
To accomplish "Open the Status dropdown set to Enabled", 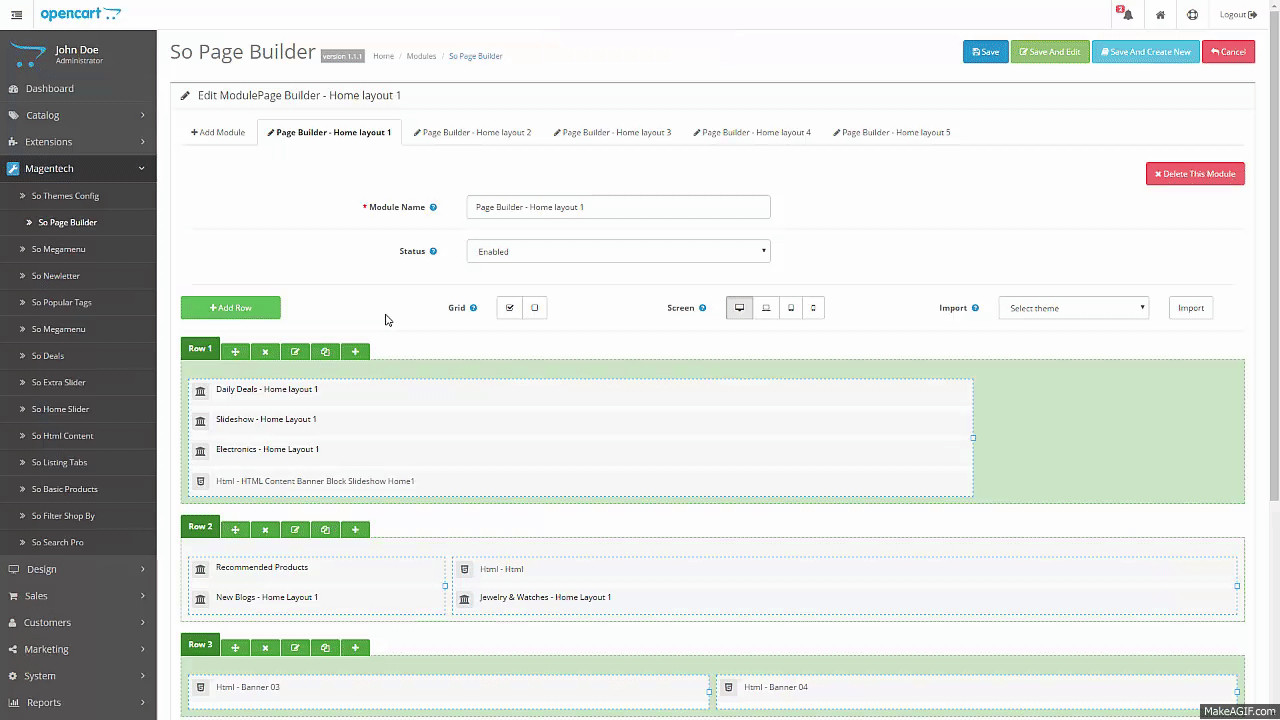I will [x=618, y=252].
